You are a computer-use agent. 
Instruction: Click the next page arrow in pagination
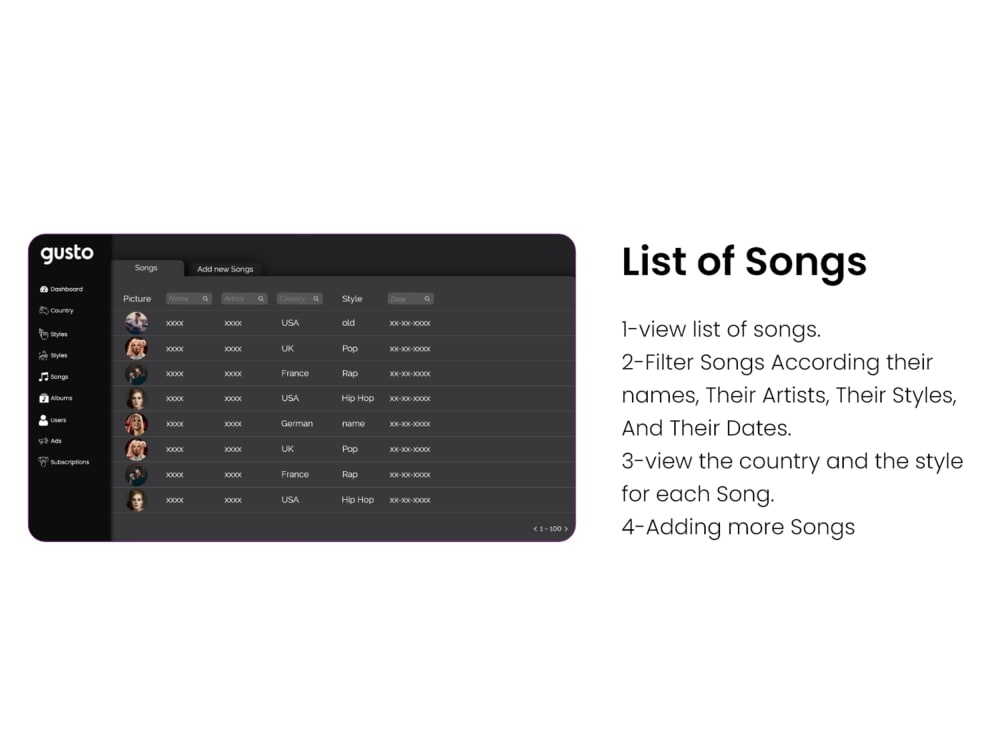(x=565, y=528)
